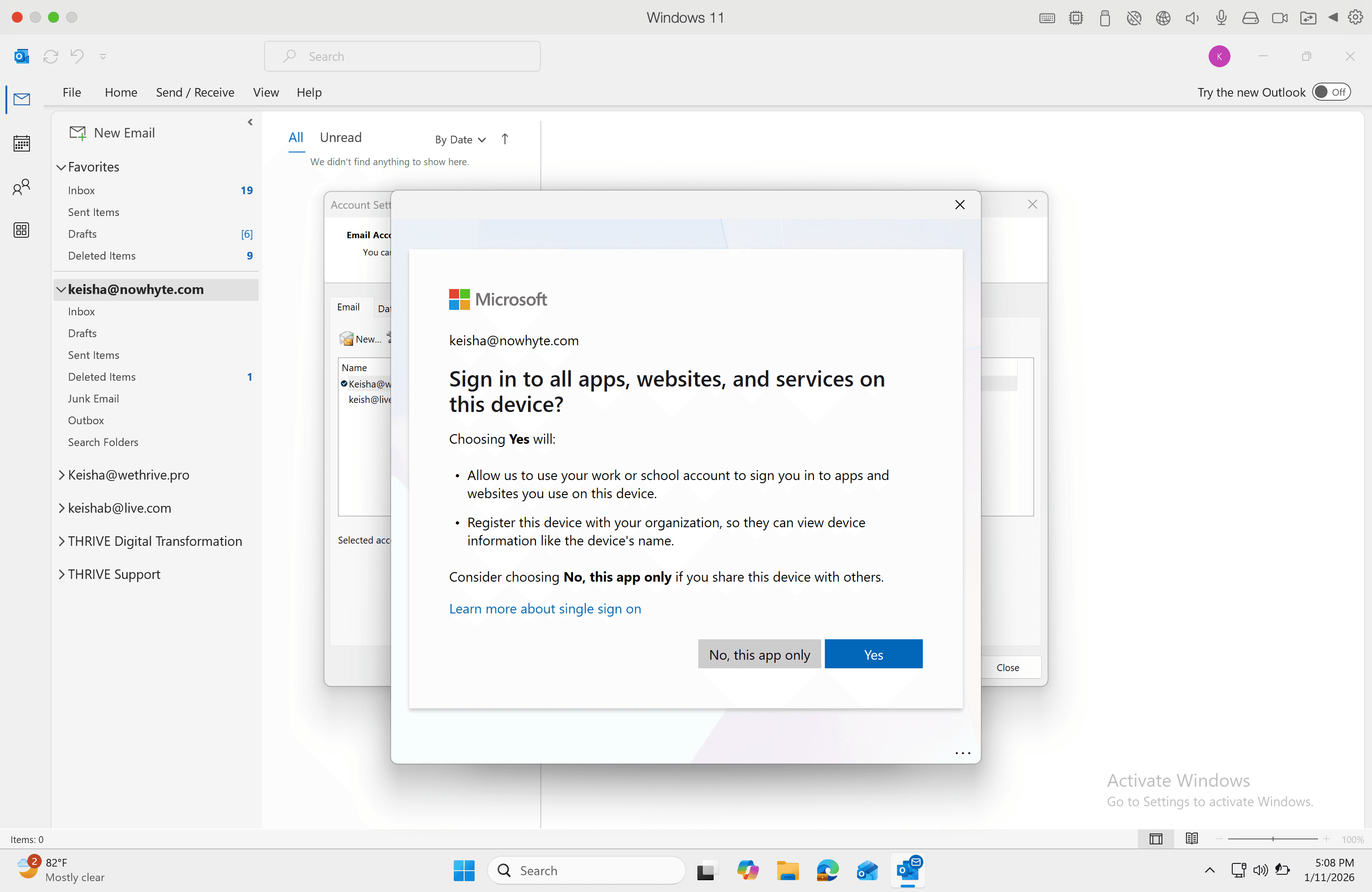Click Yes in the sign-in dialog

point(873,654)
